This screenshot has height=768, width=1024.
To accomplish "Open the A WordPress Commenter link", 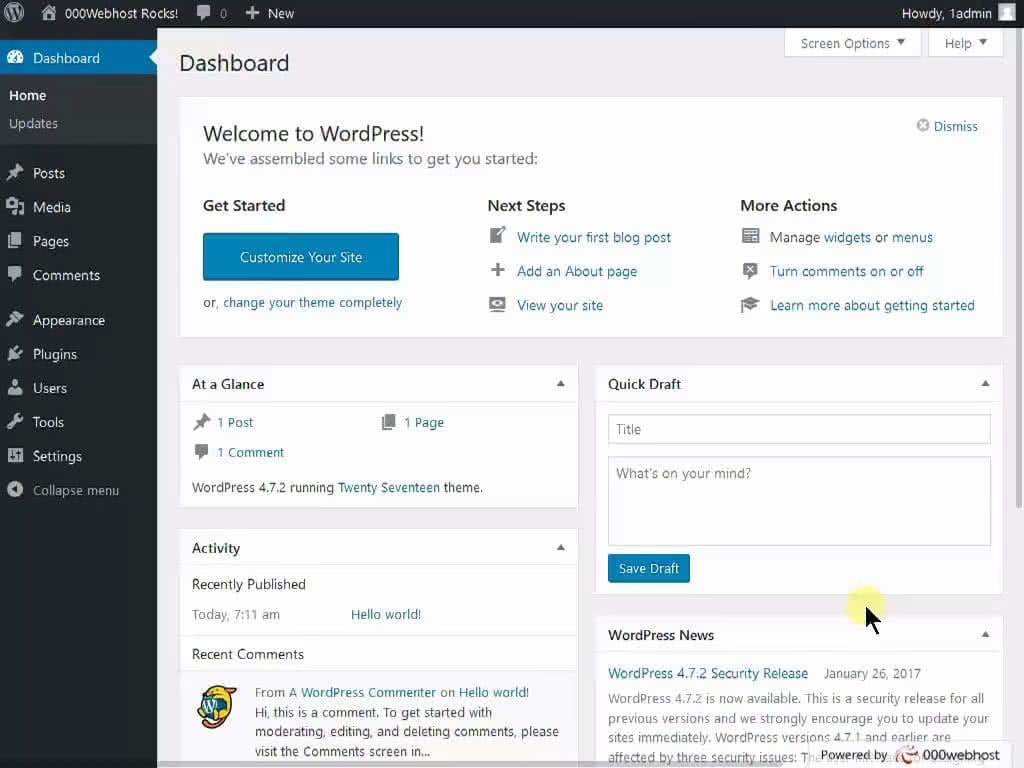I will click(362, 692).
